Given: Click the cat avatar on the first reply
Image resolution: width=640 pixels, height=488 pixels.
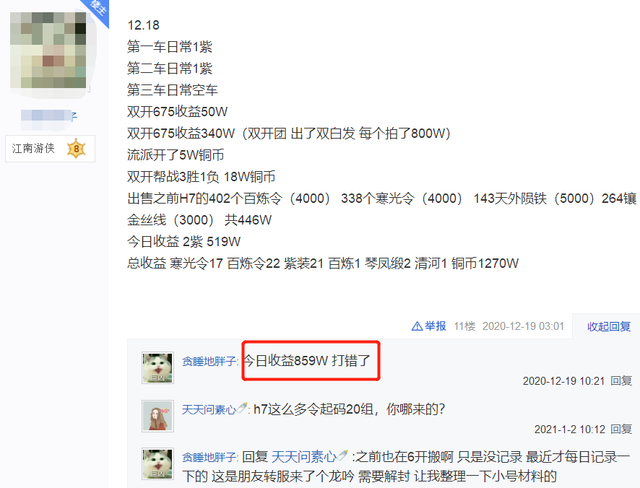Looking at the screenshot, I should (158, 368).
